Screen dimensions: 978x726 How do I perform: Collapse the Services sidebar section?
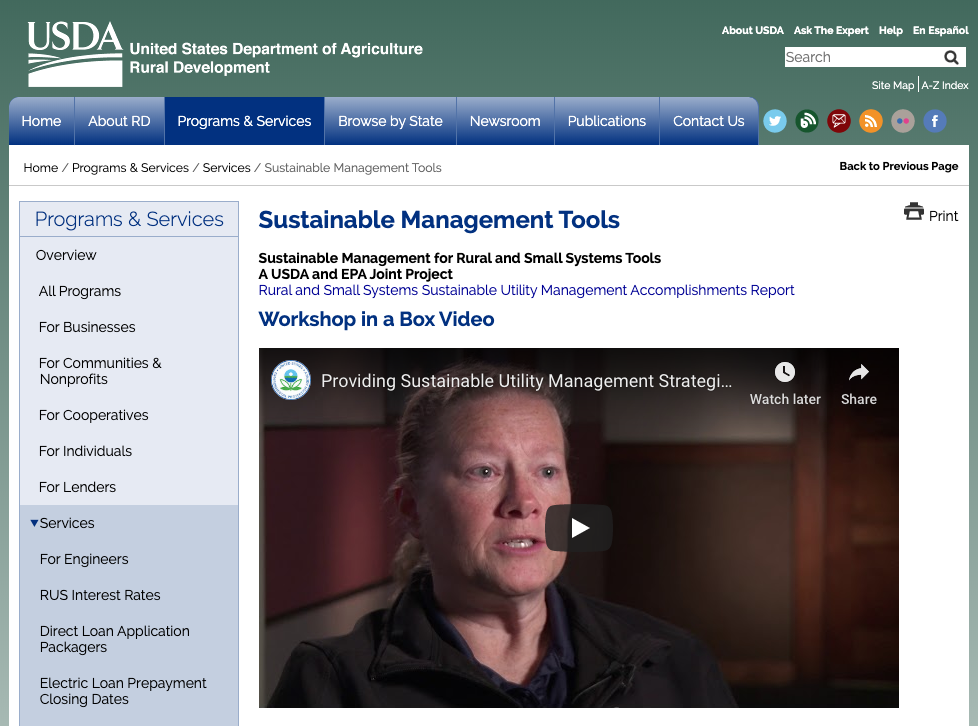pyautogui.click(x=34, y=523)
